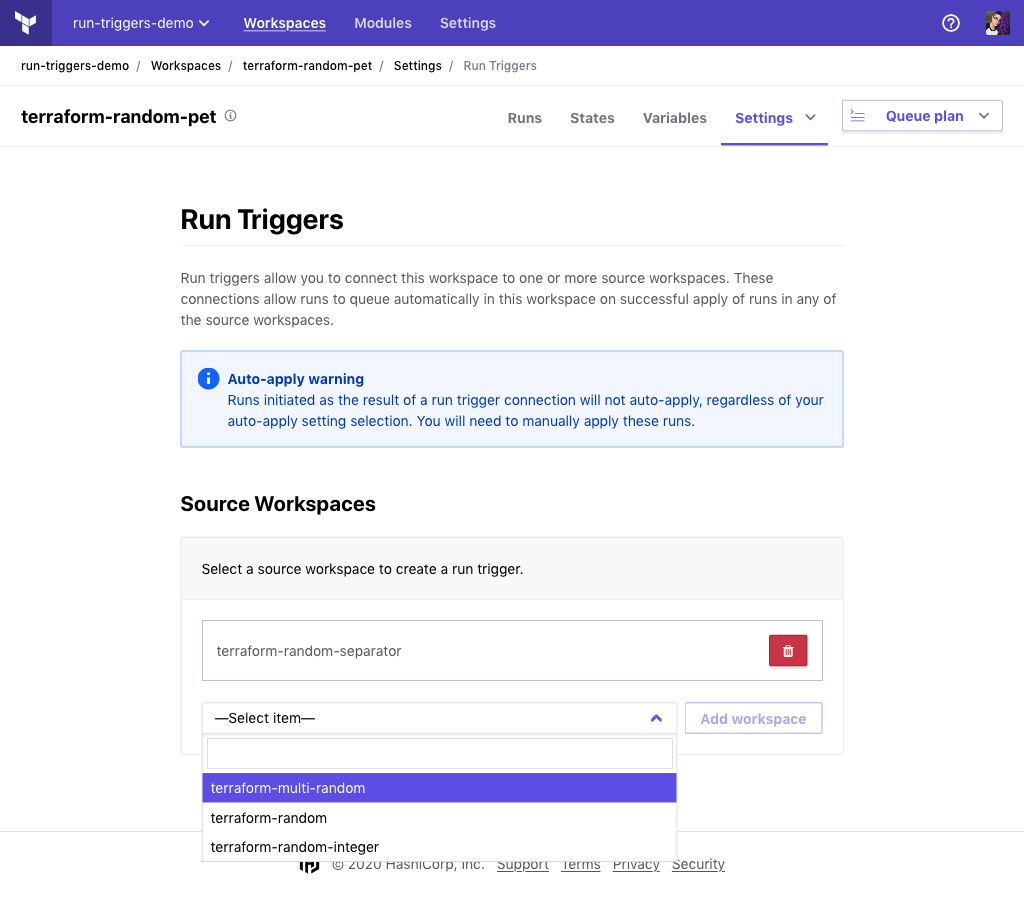Click the Queue plan button
The width and height of the screenshot is (1024, 900).
click(x=922, y=116)
